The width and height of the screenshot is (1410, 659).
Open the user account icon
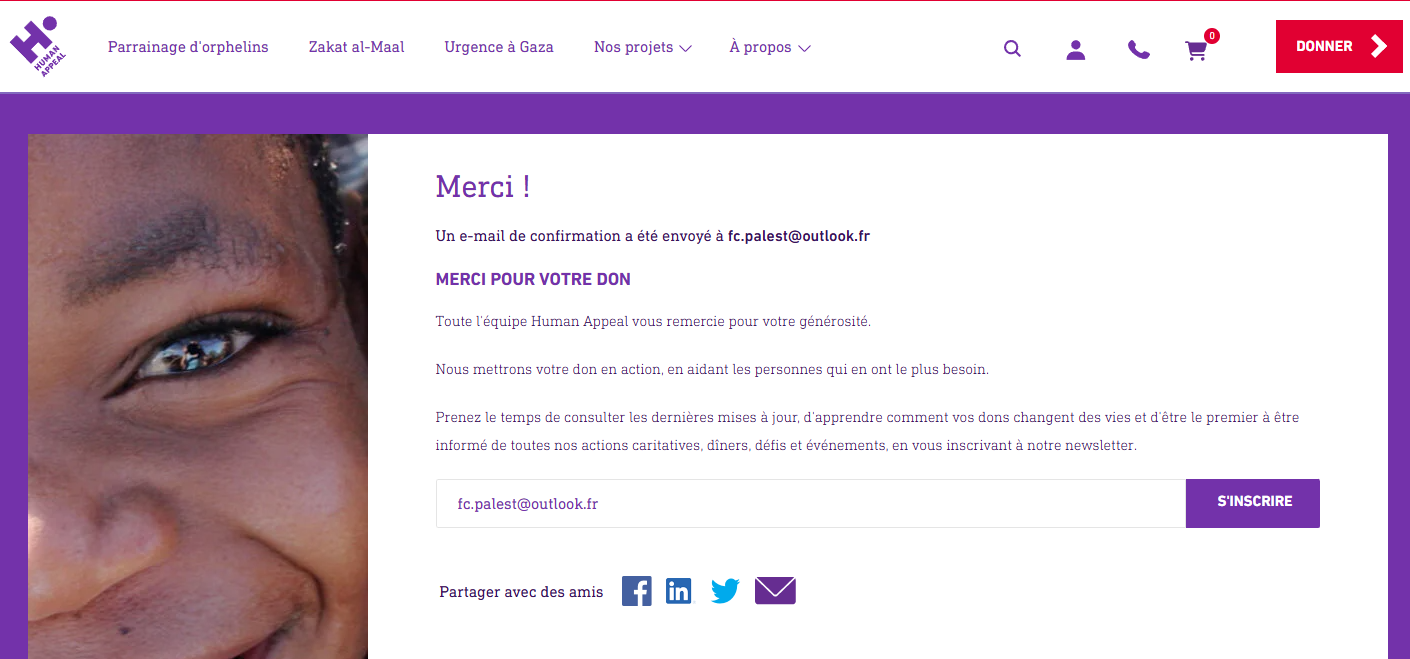click(x=1075, y=49)
